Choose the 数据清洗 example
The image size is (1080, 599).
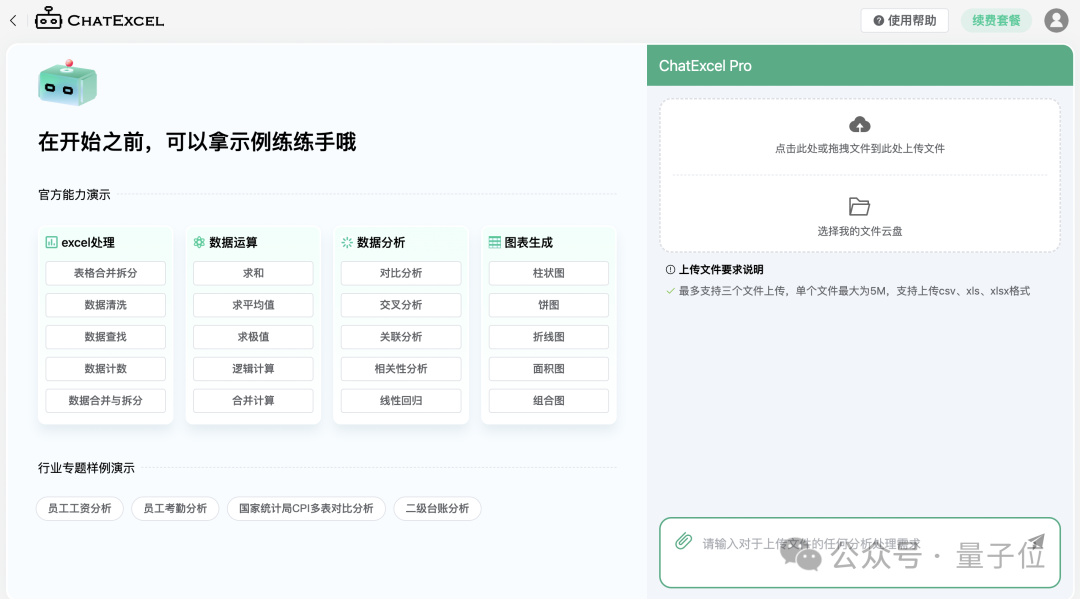(105, 305)
